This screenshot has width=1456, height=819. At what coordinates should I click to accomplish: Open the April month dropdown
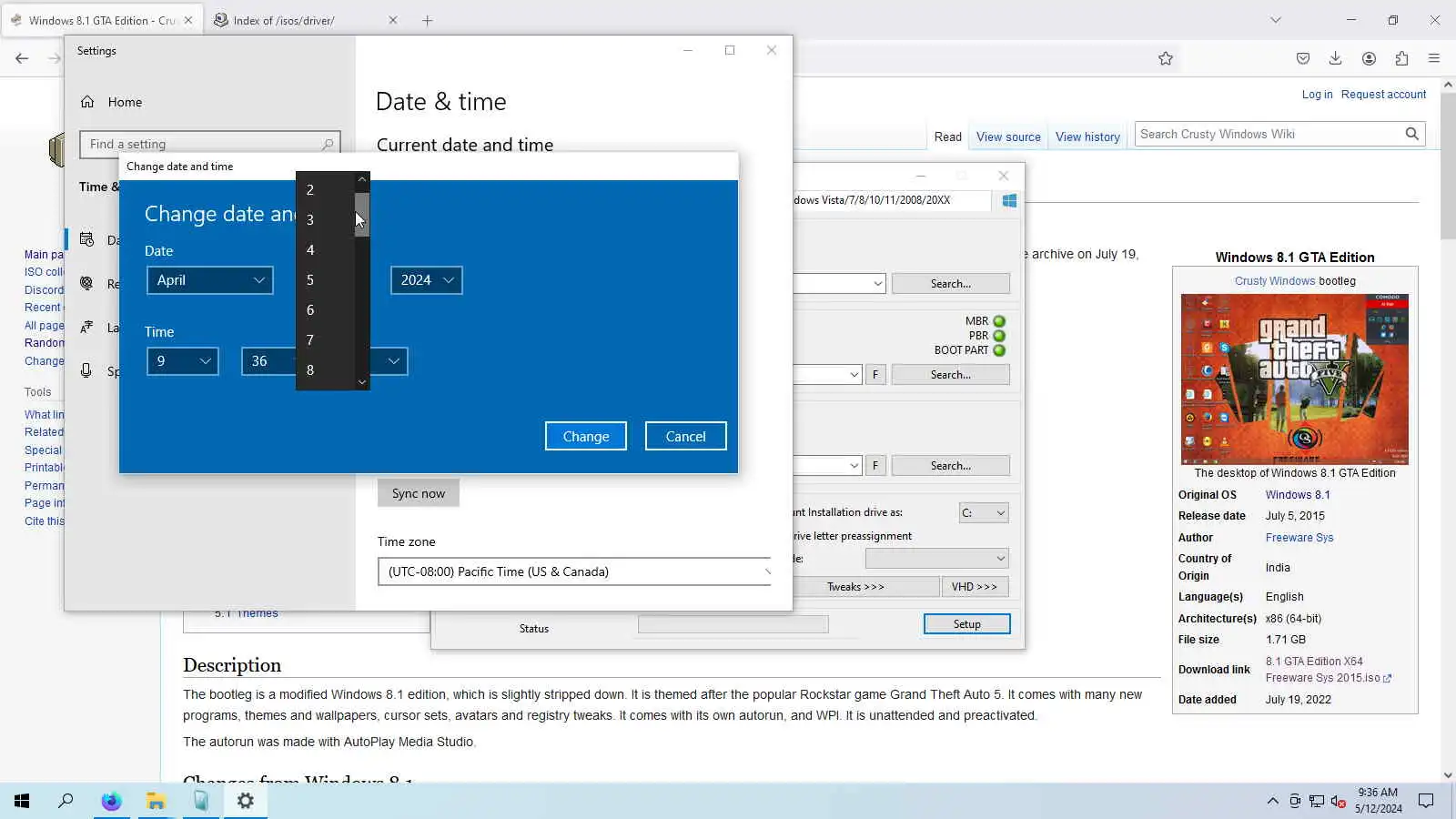[x=209, y=280]
